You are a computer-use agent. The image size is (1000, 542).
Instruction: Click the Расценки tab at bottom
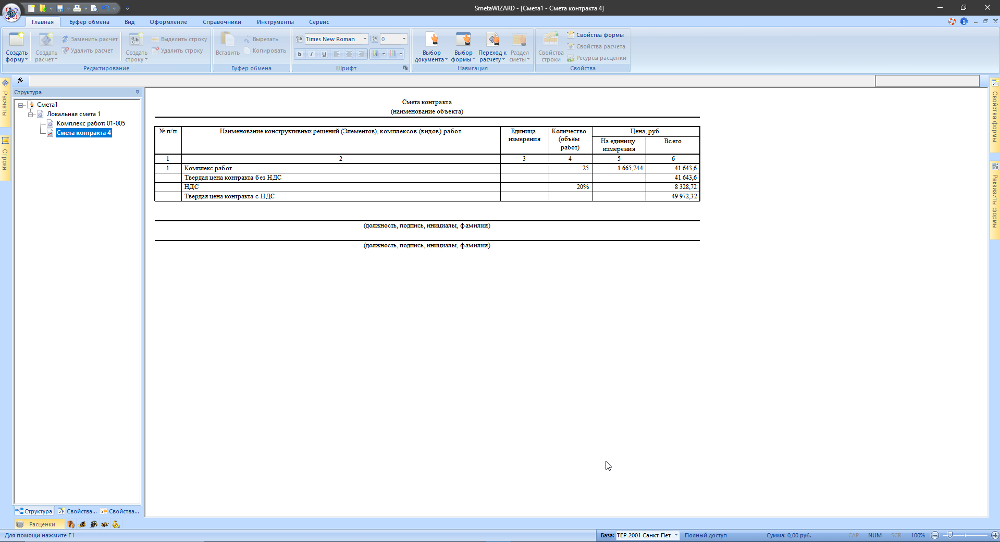pyautogui.click(x=38, y=524)
